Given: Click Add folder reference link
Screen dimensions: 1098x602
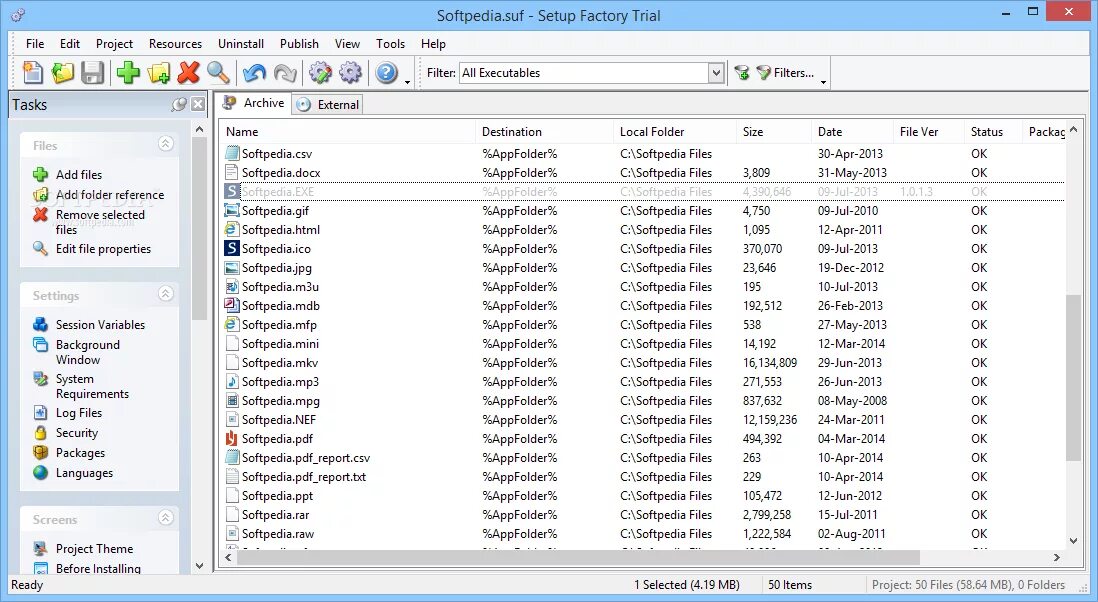Looking at the screenshot, I should point(110,195).
